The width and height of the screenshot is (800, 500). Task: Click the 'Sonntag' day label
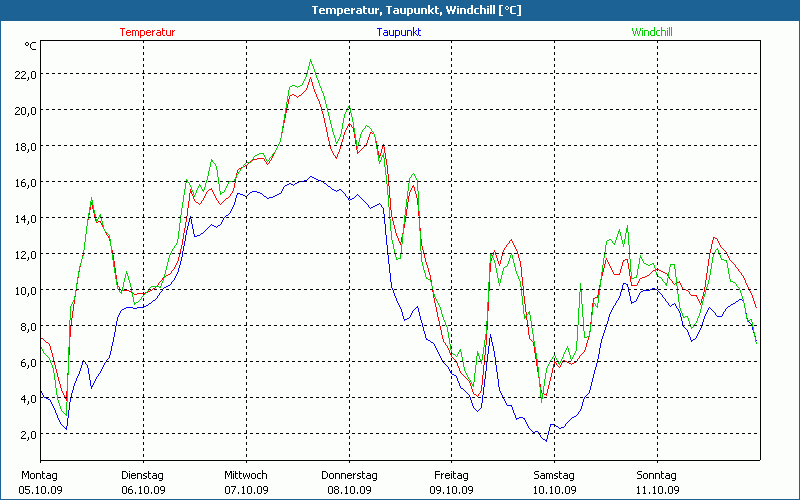pos(656,476)
